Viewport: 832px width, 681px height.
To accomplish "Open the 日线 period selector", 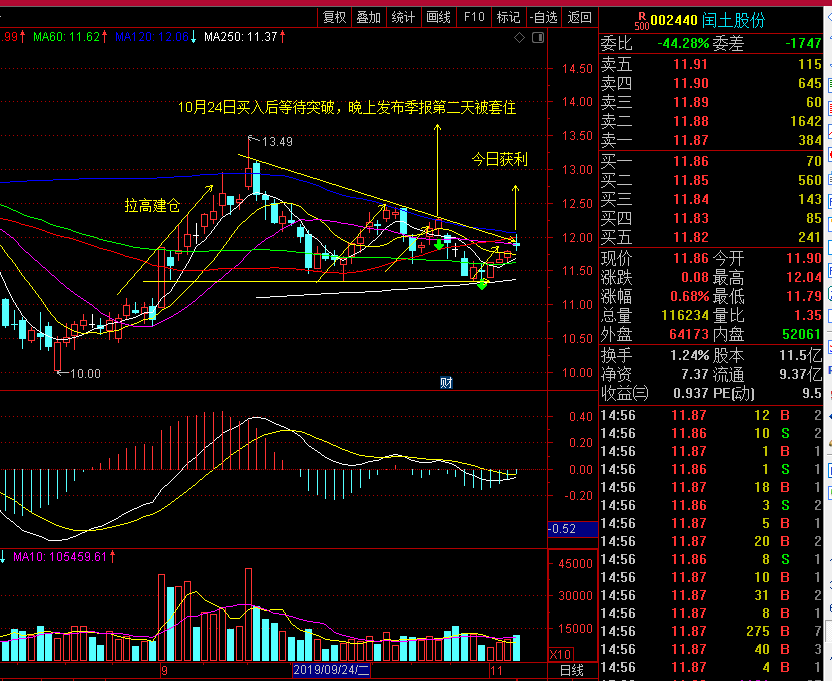I will point(572,670).
